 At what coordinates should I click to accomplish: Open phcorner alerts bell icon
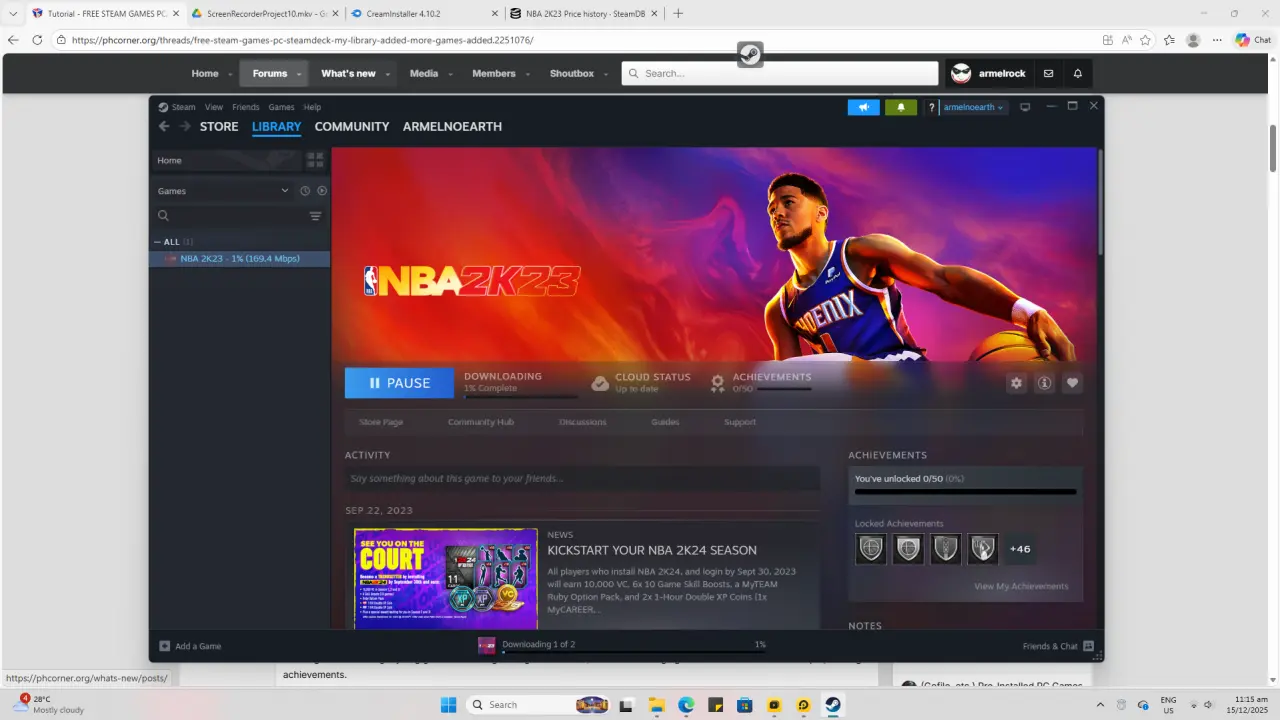(x=1078, y=73)
